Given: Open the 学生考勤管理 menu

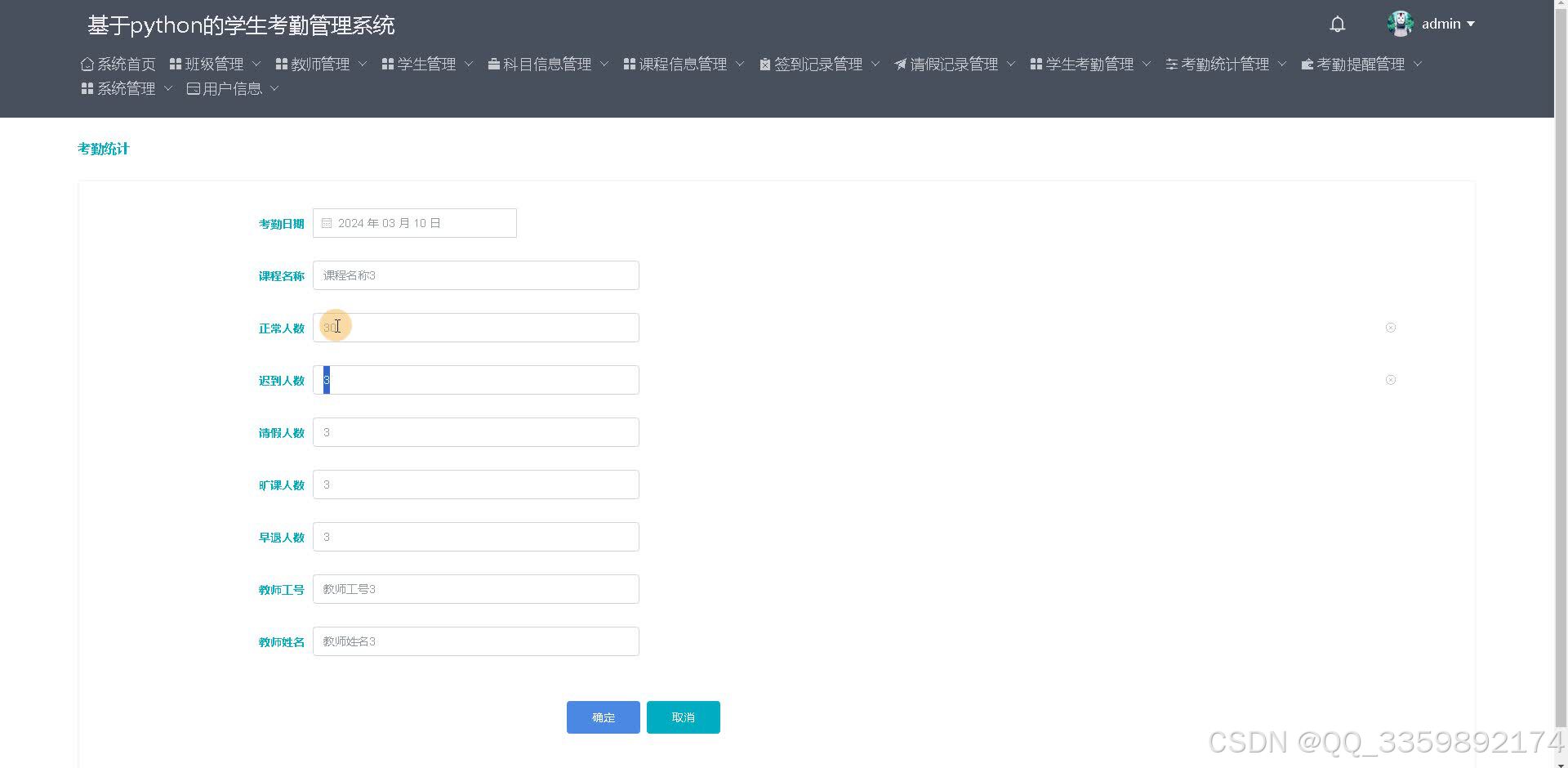Looking at the screenshot, I should [1090, 64].
